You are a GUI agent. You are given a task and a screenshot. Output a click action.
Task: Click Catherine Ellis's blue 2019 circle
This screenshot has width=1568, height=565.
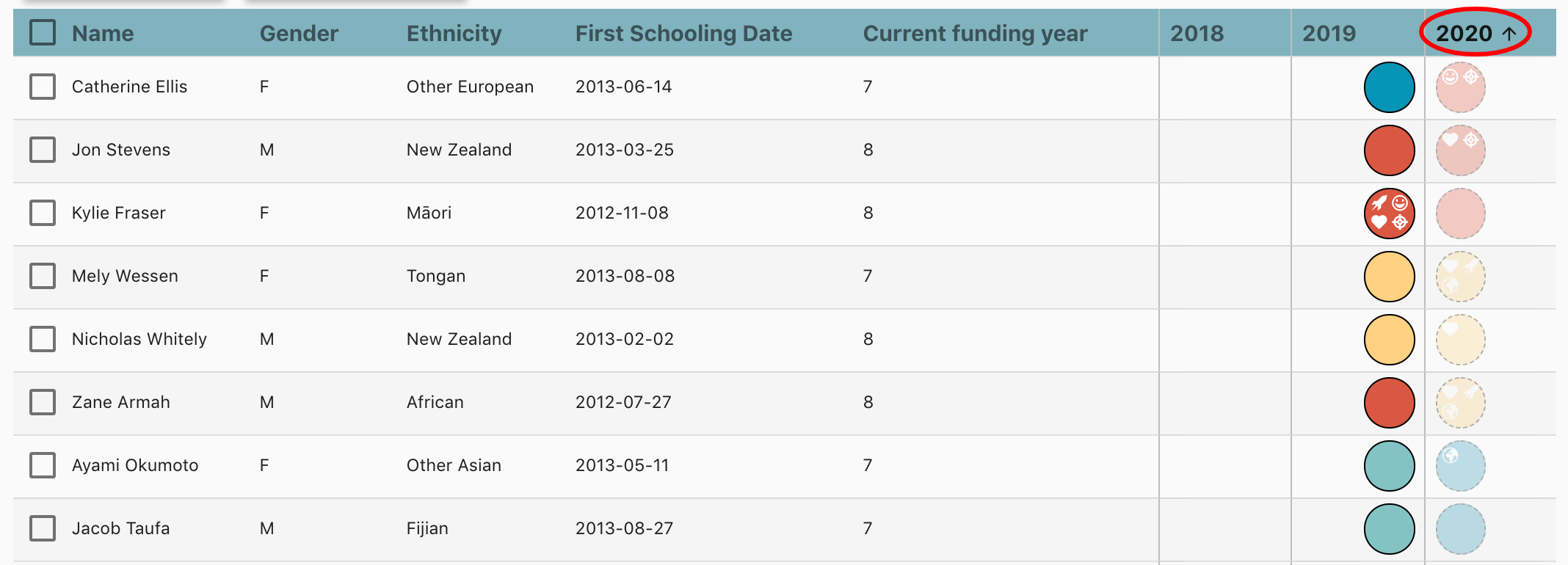tap(1389, 87)
